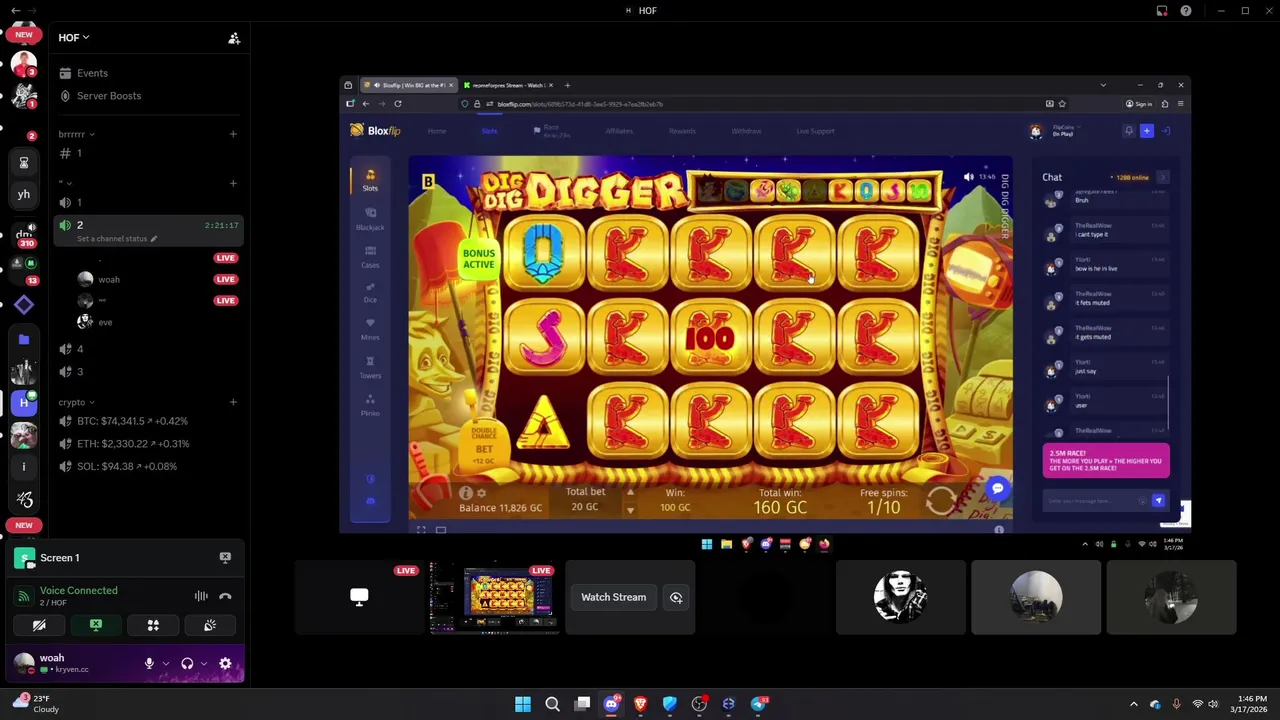Open Windows taskbar Search
Image resolution: width=1280 pixels, height=720 pixels.
tap(552, 704)
